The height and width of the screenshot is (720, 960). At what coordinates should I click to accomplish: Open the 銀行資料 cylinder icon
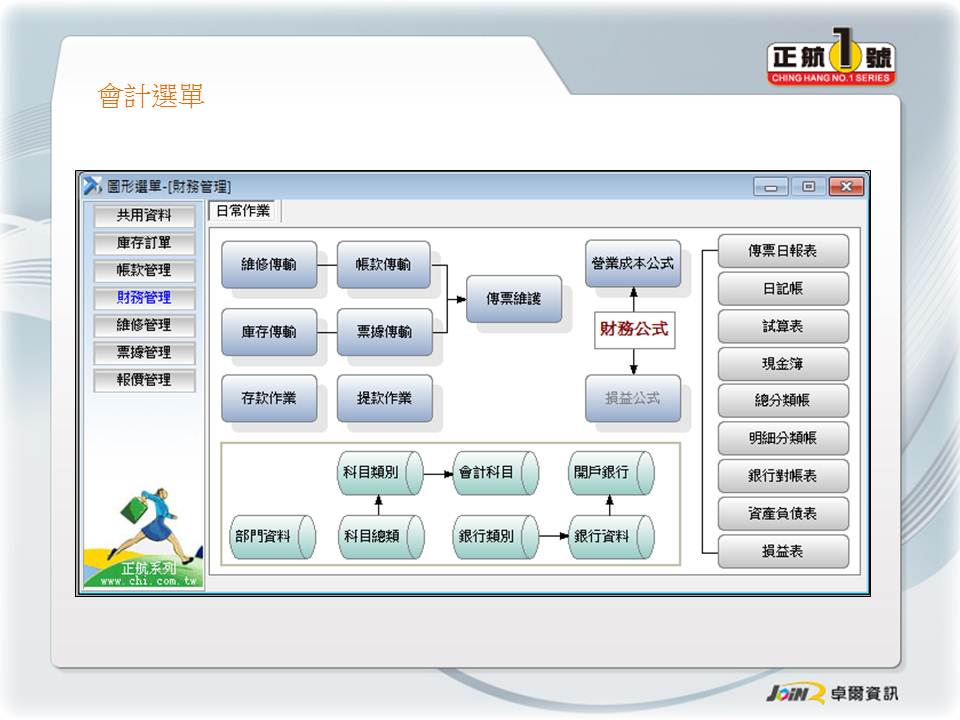pyautogui.click(x=609, y=537)
